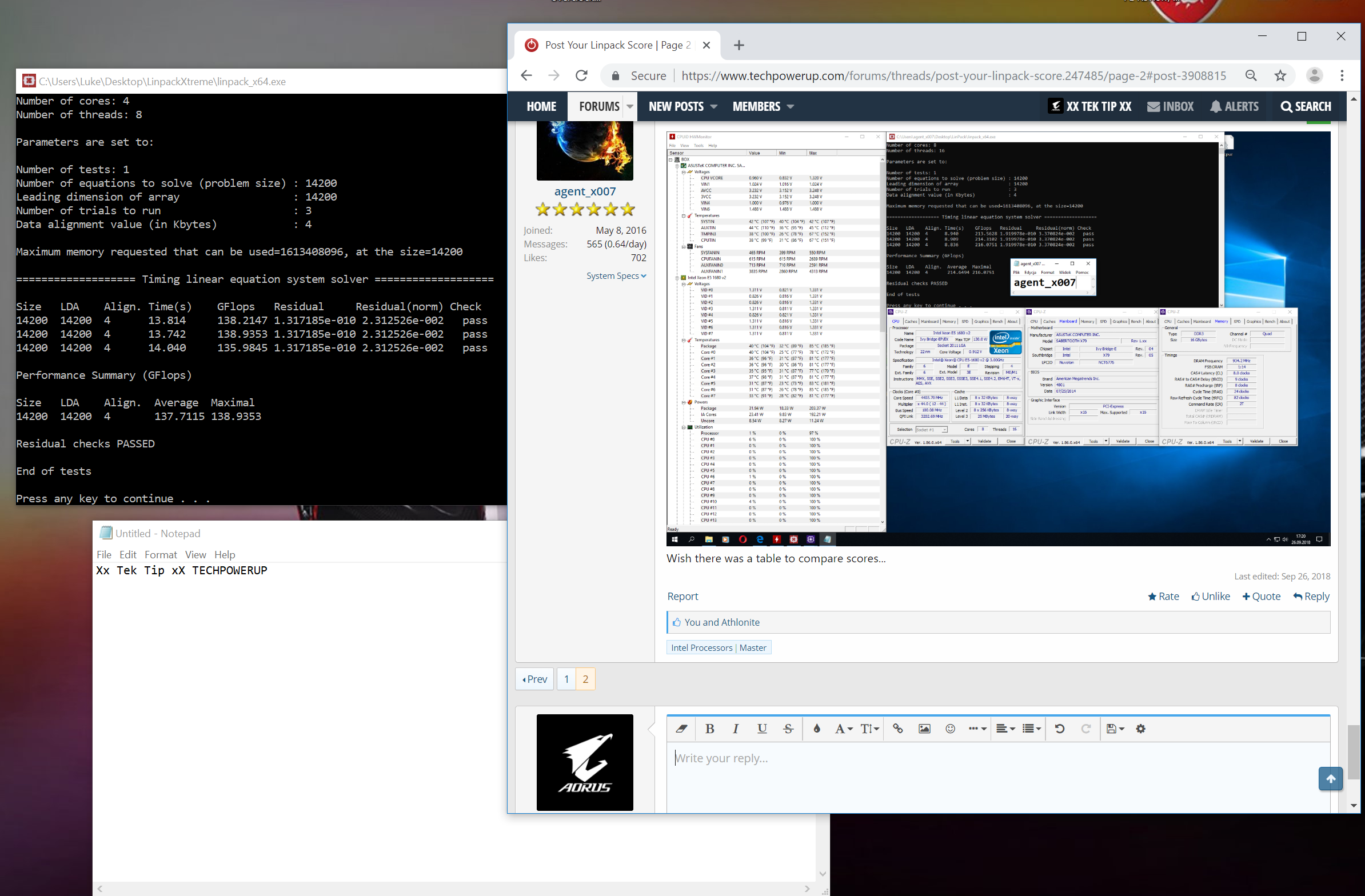This screenshot has width=1365, height=896.
Task: Go to previous page with Prev
Action: 534,679
